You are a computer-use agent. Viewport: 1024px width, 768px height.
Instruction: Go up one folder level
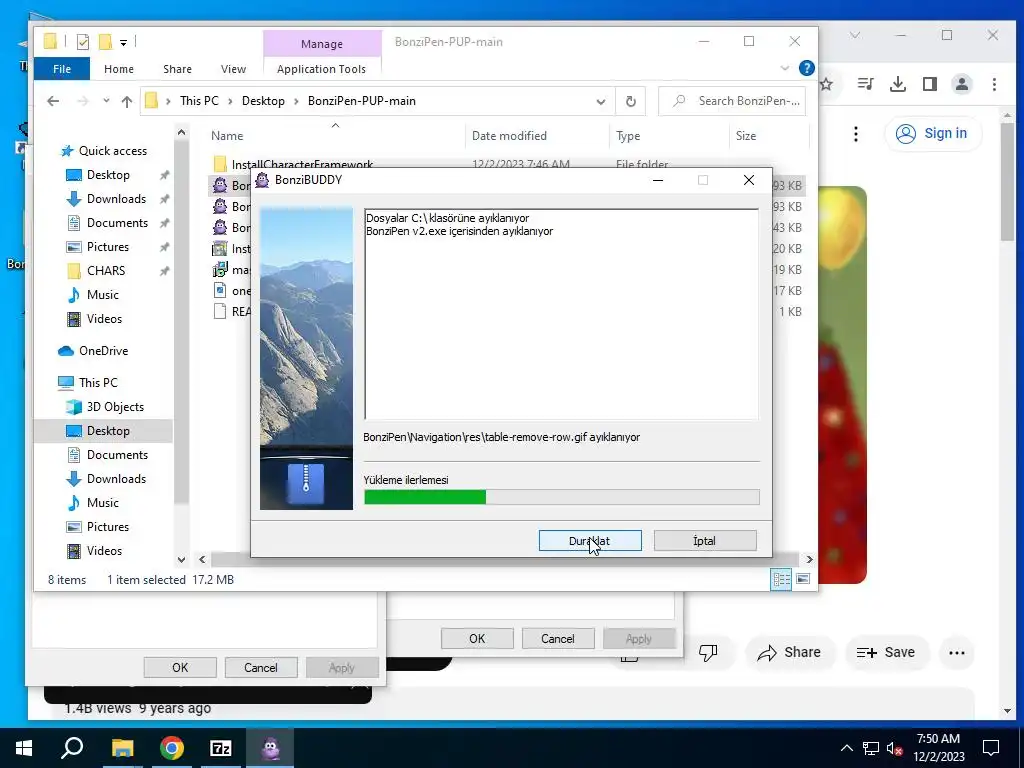127,101
